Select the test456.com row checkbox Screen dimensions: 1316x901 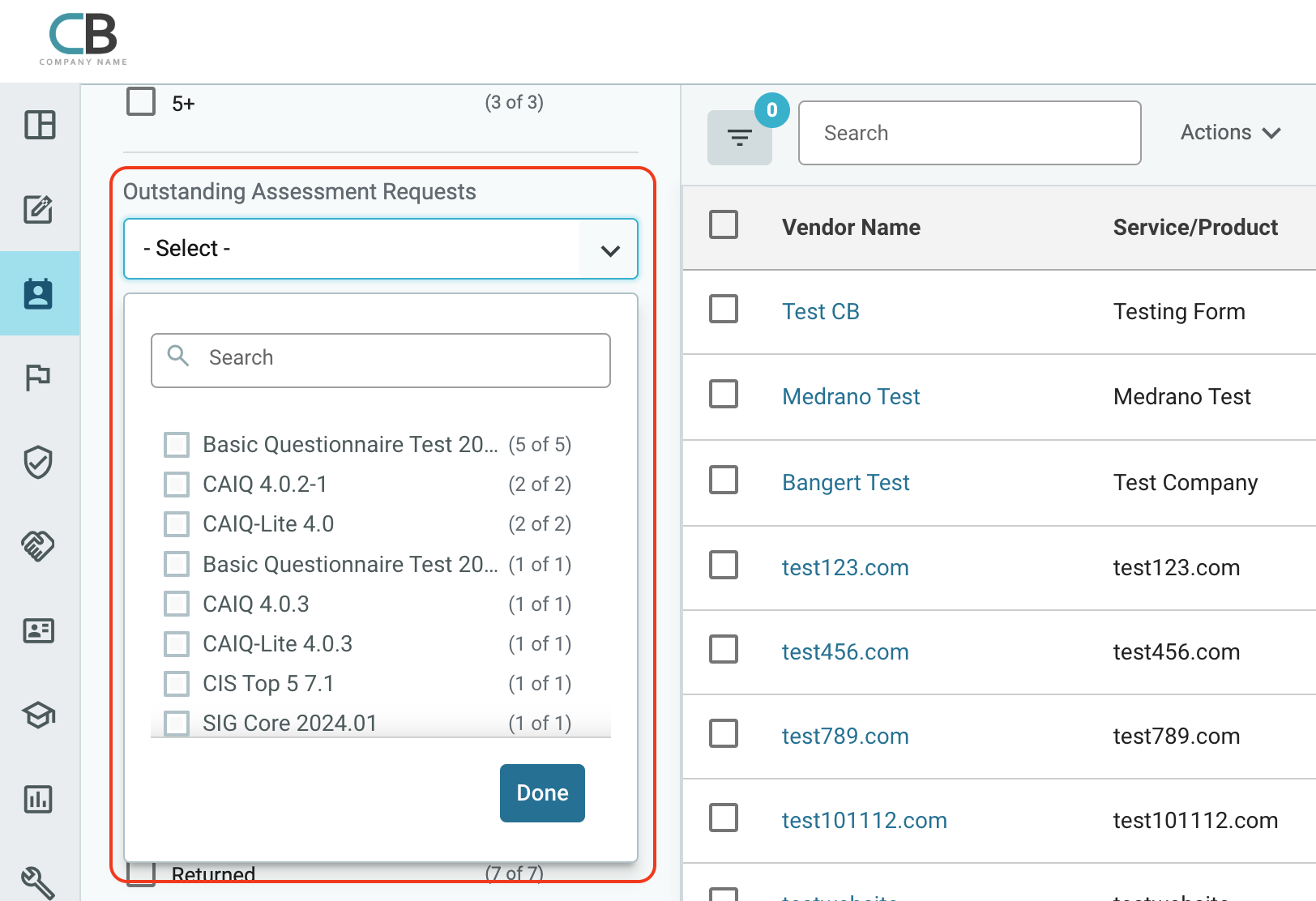point(724,649)
